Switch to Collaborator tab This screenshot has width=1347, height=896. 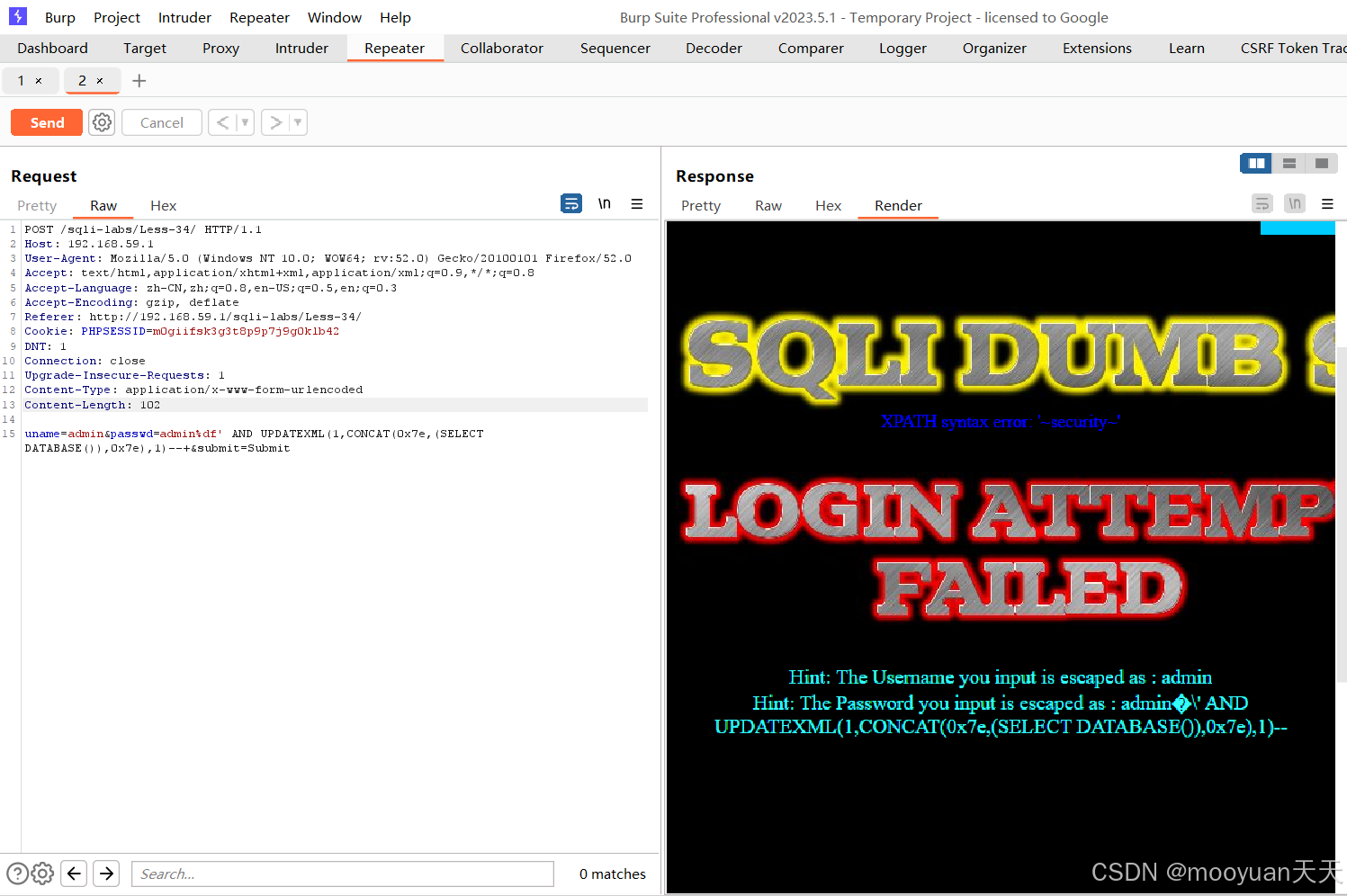(x=502, y=49)
